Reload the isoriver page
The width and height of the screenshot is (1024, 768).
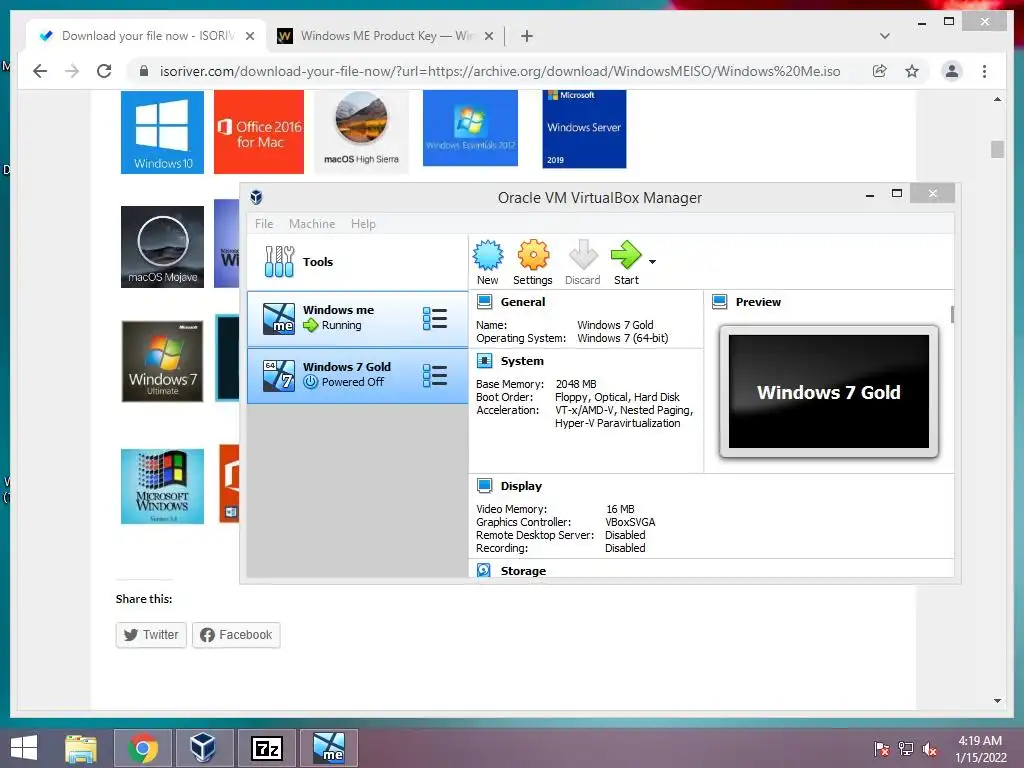click(104, 71)
